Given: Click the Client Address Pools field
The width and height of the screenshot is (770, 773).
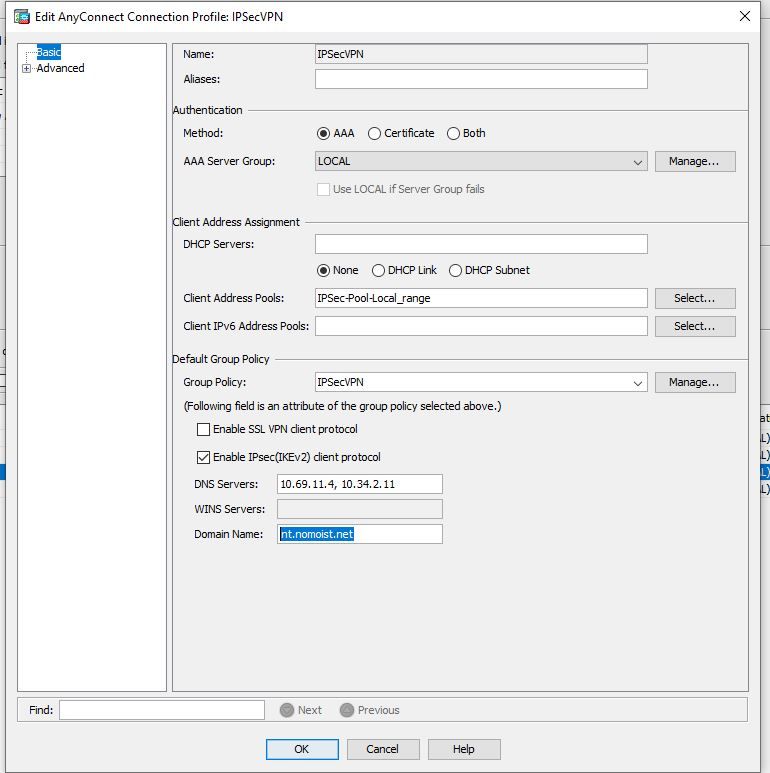Looking at the screenshot, I should (x=481, y=298).
